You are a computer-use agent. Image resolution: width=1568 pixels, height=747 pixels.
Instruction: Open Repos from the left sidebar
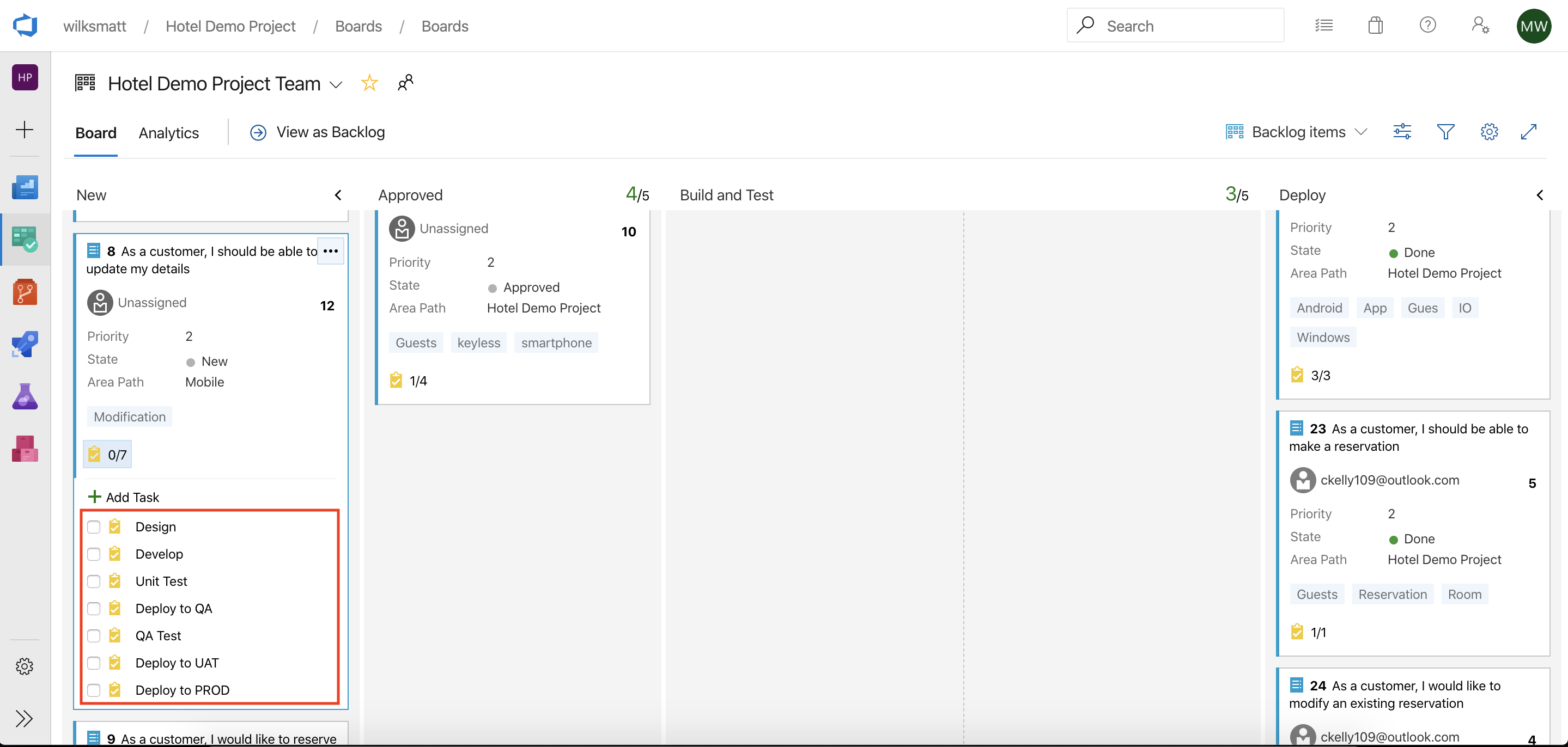[25, 291]
